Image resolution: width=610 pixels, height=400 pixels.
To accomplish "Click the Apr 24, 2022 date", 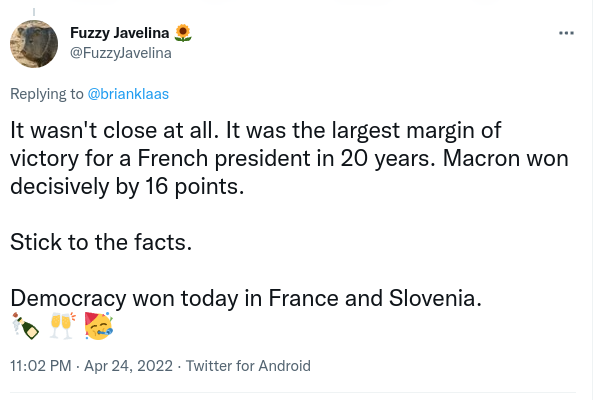I will (x=128, y=366).
